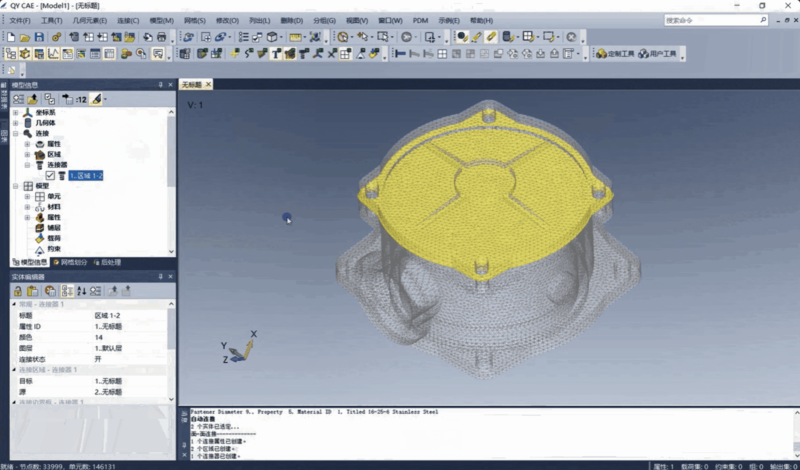Expand the 材料 tree node
Image resolution: width=800 pixels, height=470 pixels.
tap(27, 207)
